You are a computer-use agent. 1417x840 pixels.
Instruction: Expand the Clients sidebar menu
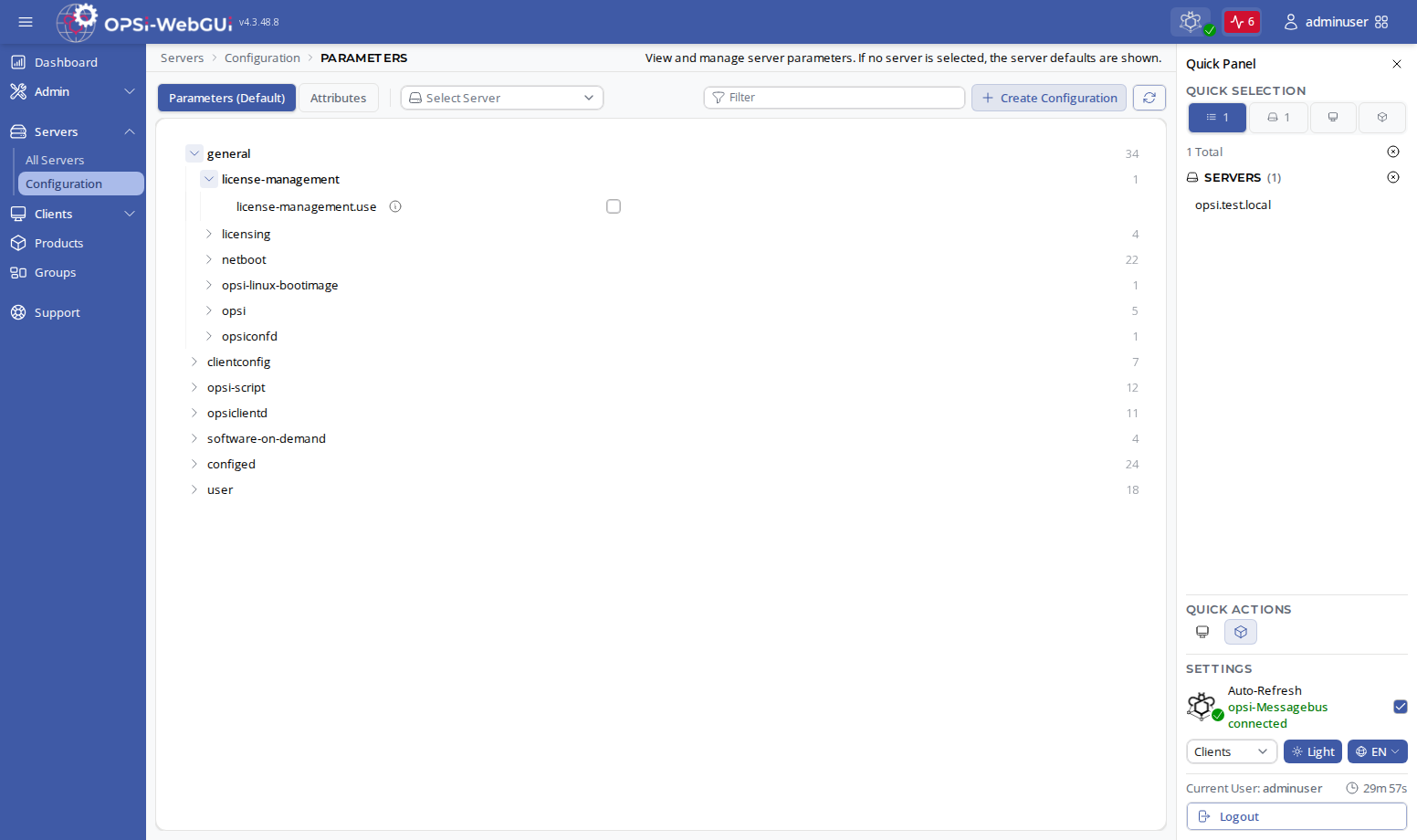tap(73, 214)
